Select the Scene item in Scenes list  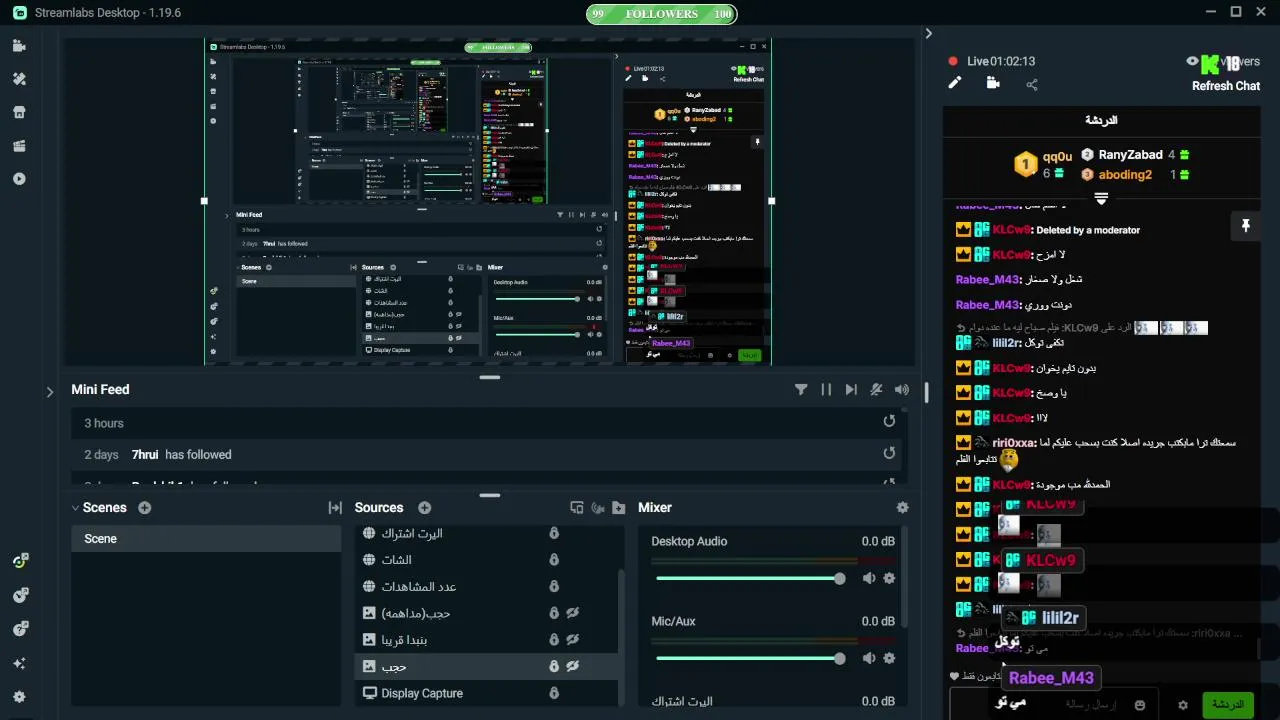[x=206, y=539]
